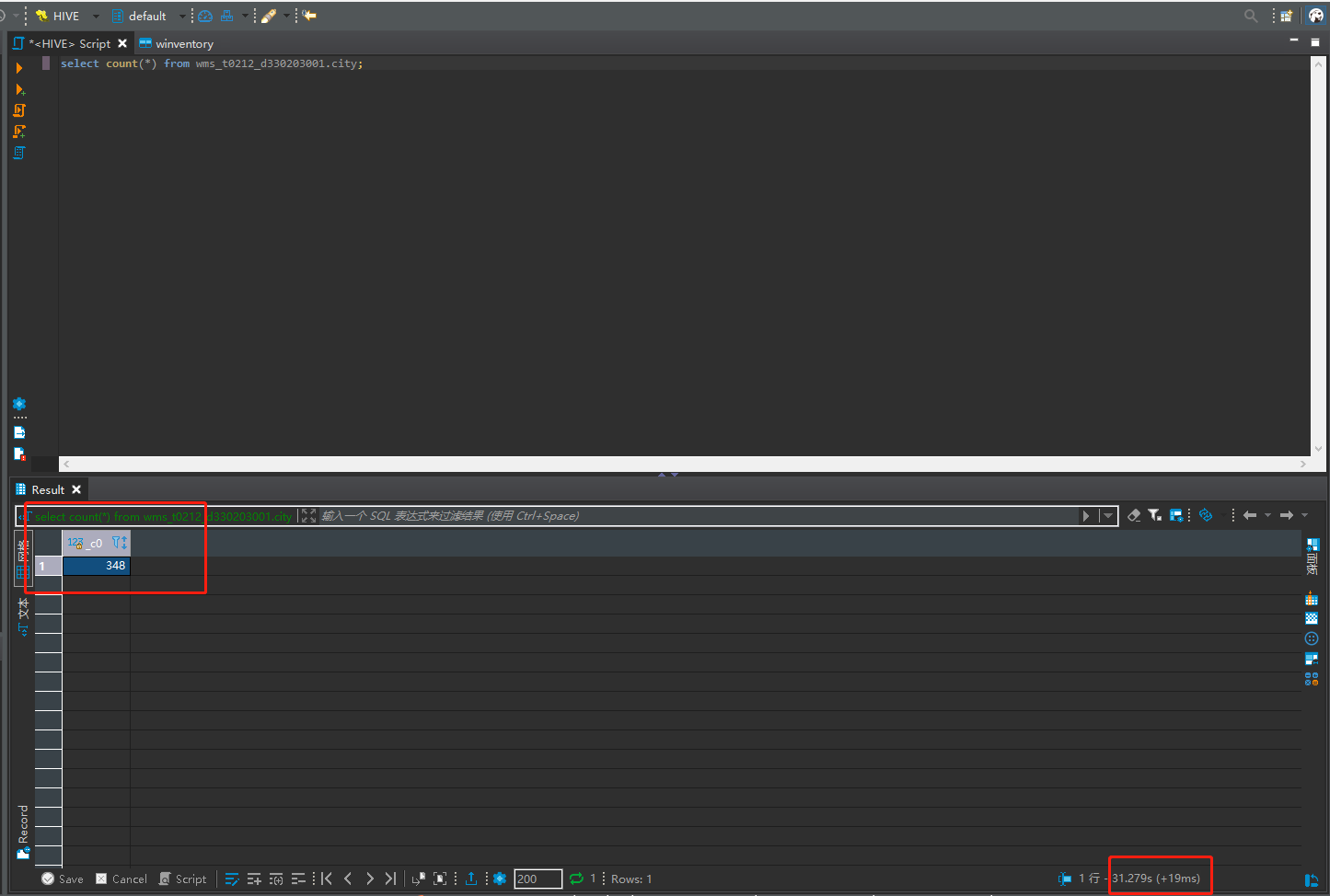Duplicate the current row icon
This screenshot has height=896, width=1330.
[276, 879]
